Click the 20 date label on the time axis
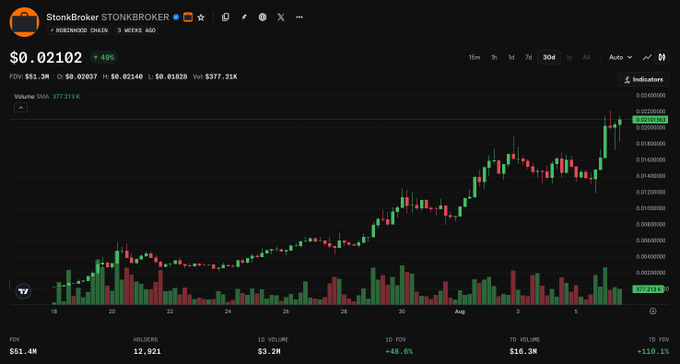Image resolution: width=680 pixels, height=364 pixels. tap(112, 312)
